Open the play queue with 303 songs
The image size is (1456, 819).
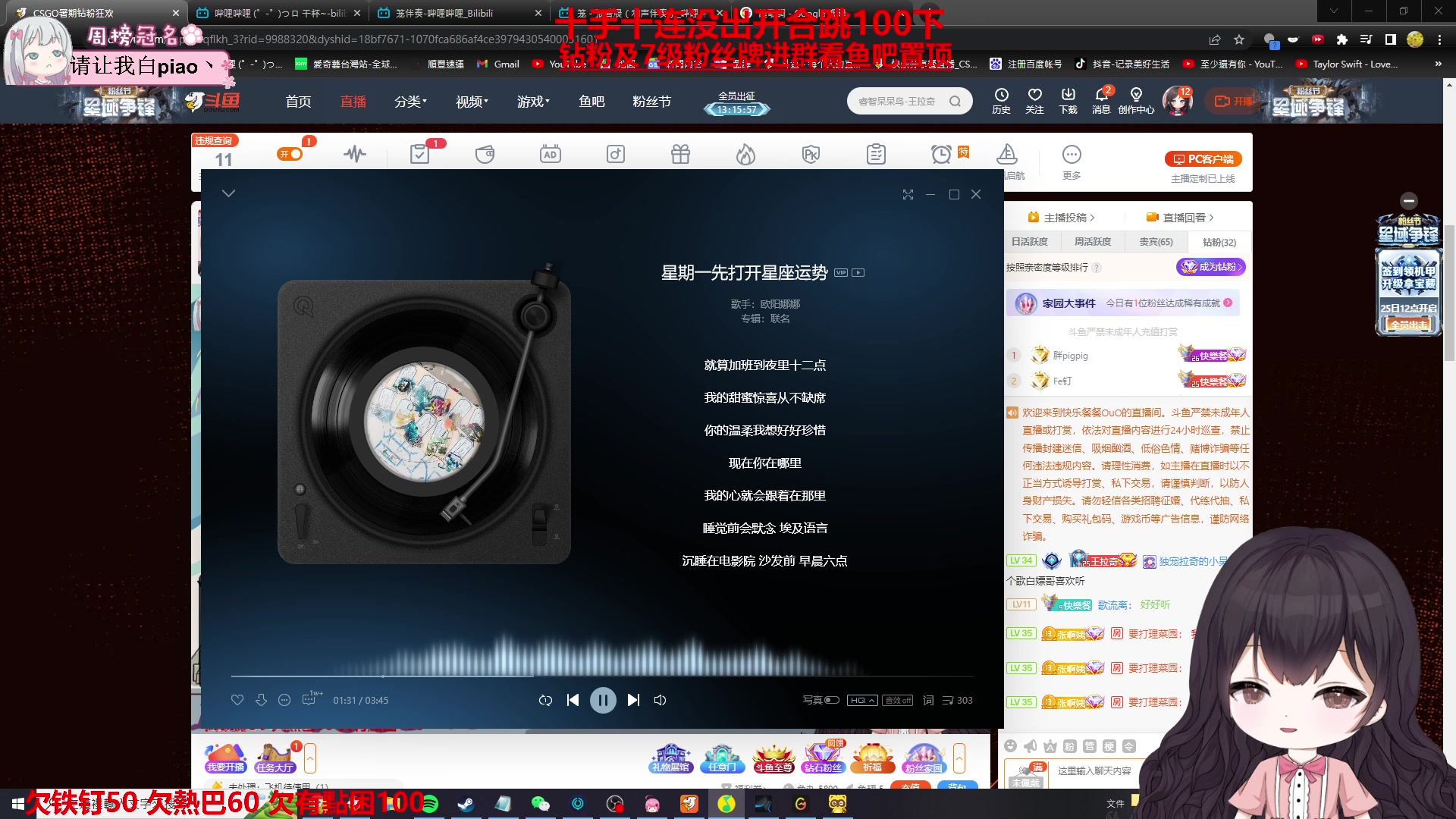point(957,700)
